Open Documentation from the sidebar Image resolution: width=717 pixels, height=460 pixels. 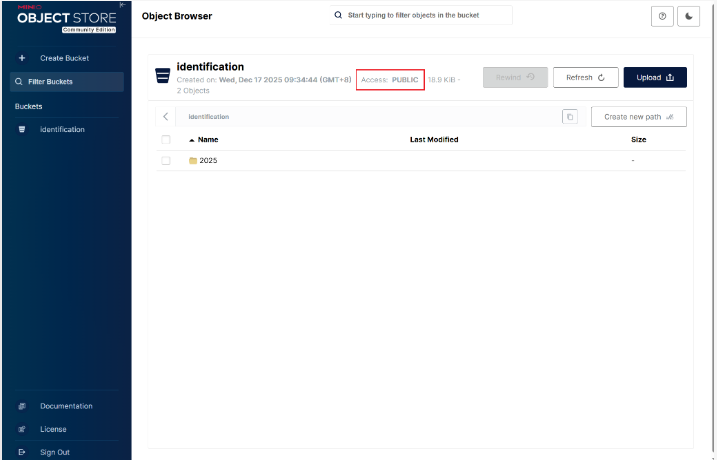point(66,406)
